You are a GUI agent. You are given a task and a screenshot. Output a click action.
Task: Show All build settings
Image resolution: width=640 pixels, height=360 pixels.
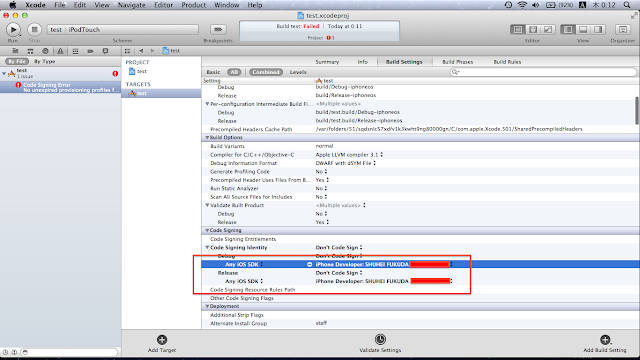pos(234,72)
